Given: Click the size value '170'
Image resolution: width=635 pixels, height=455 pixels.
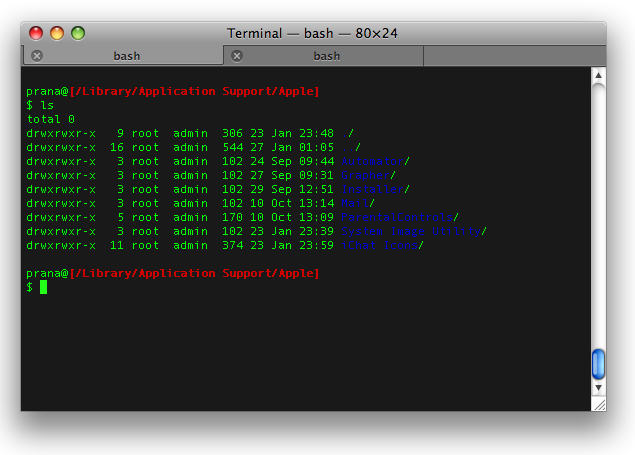Looking at the screenshot, I should point(232,217).
